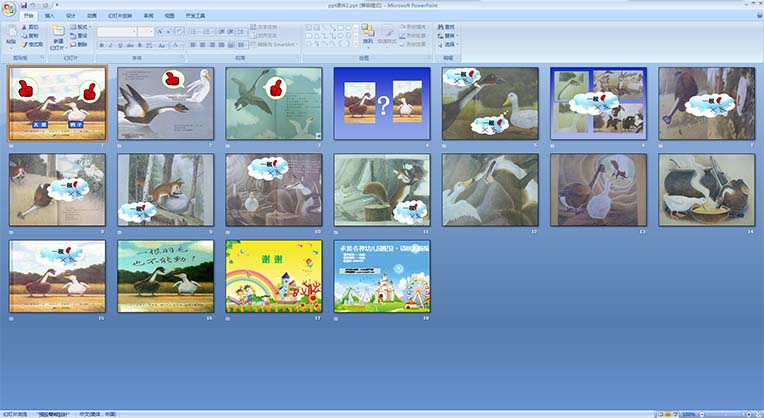Delete the selected slide (删除)
The height and width of the screenshot is (418, 764).
tap(78, 44)
